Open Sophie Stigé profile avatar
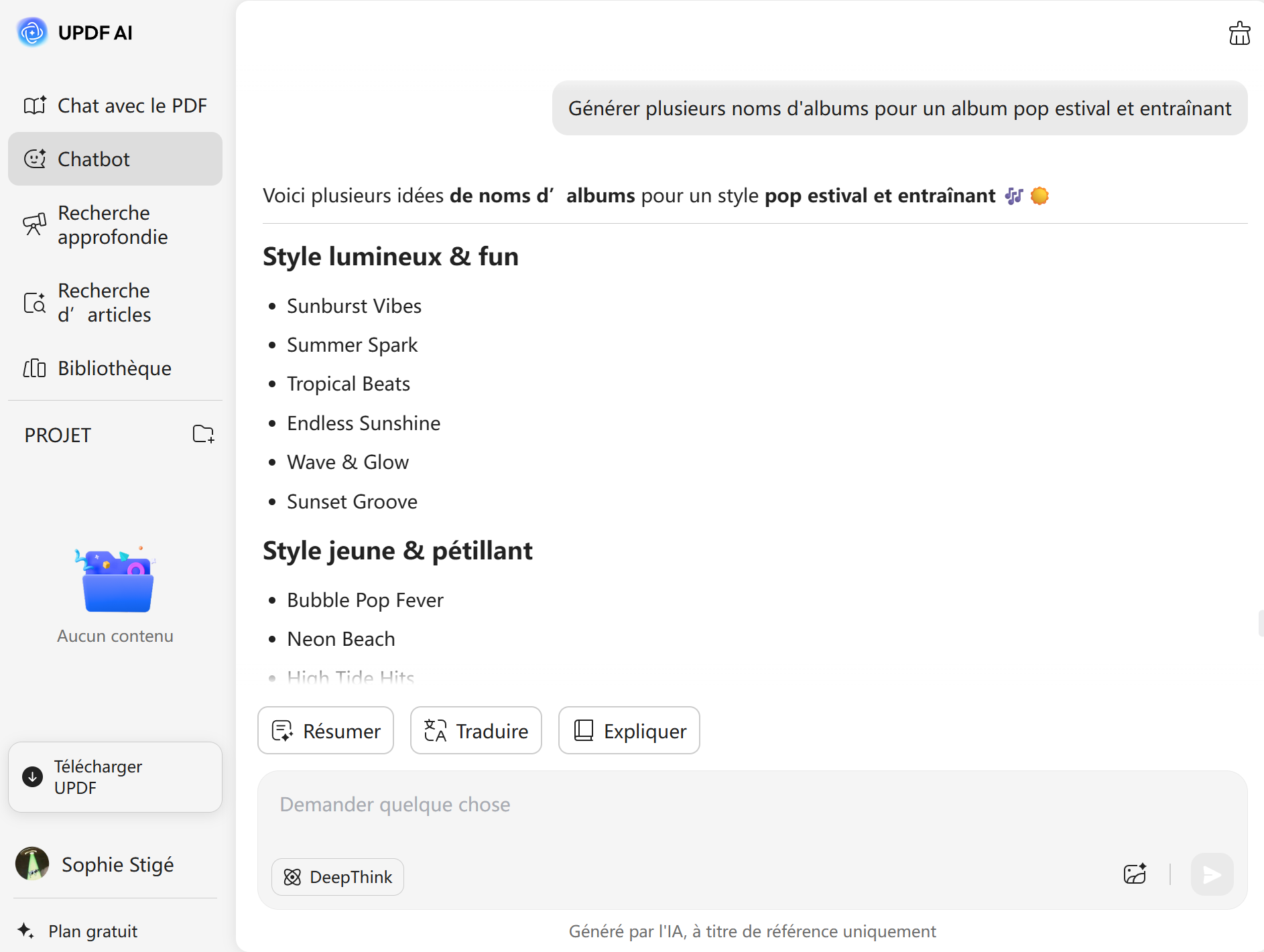 [32, 864]
